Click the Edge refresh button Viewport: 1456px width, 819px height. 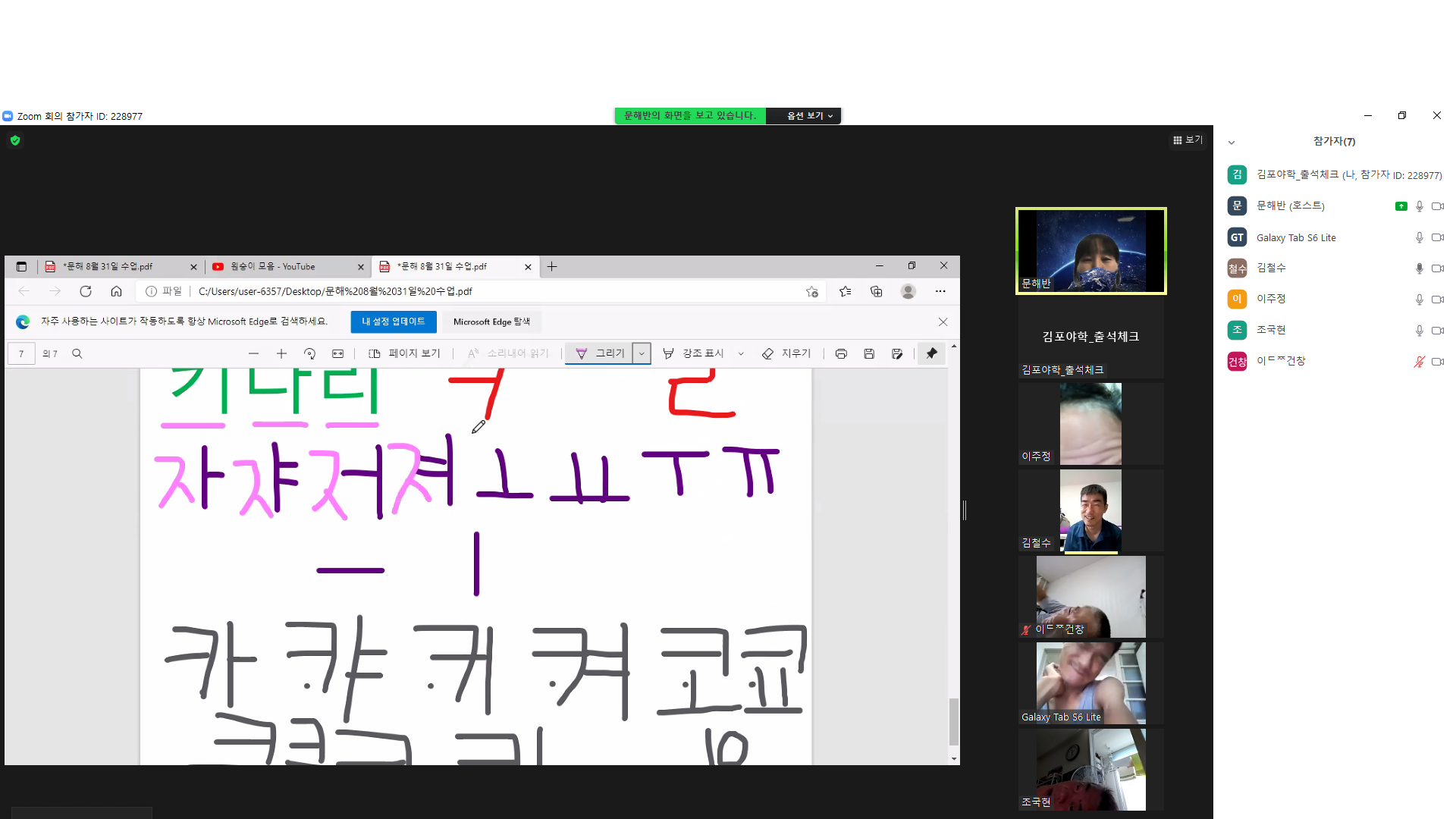point(86,291)
